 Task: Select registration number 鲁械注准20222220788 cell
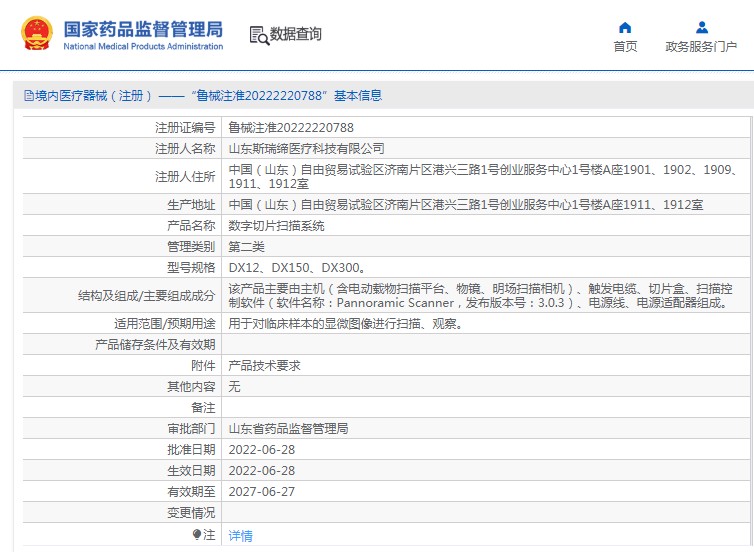coord(291,127)
